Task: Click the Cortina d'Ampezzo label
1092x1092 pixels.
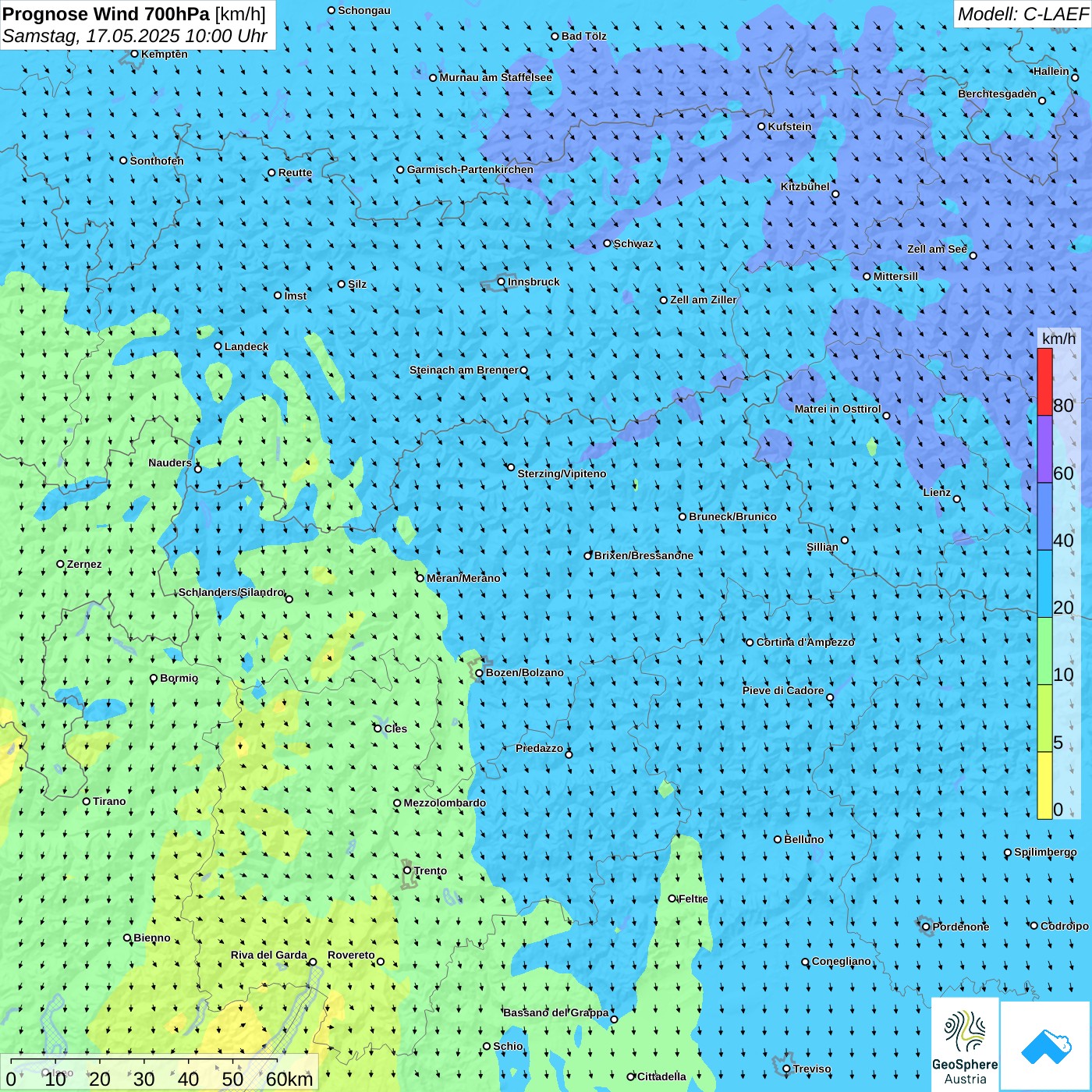Action: point(805,642)
